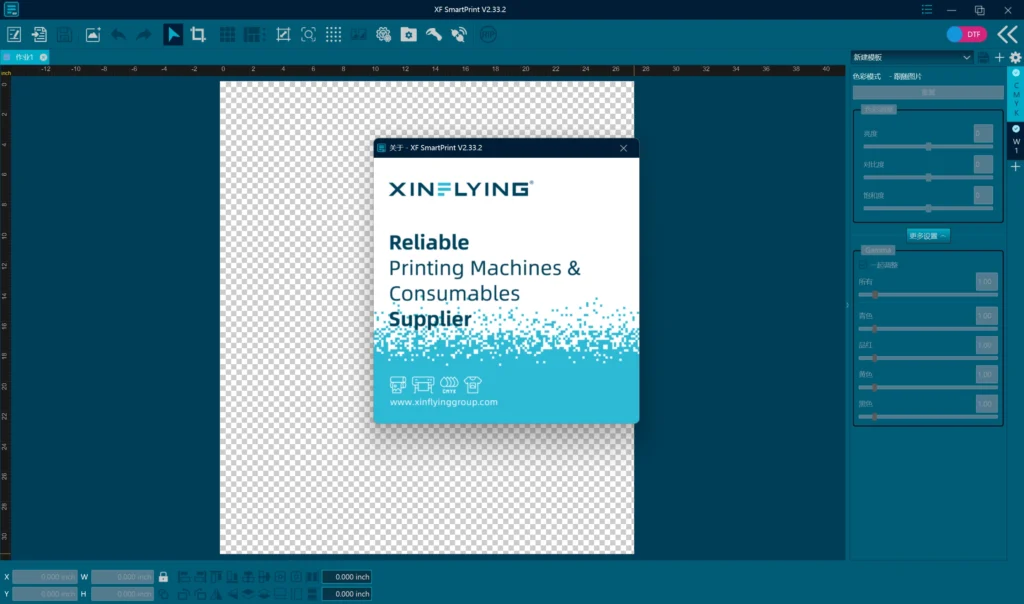Open the main menu icon at top-left

[x=12, y=9]
